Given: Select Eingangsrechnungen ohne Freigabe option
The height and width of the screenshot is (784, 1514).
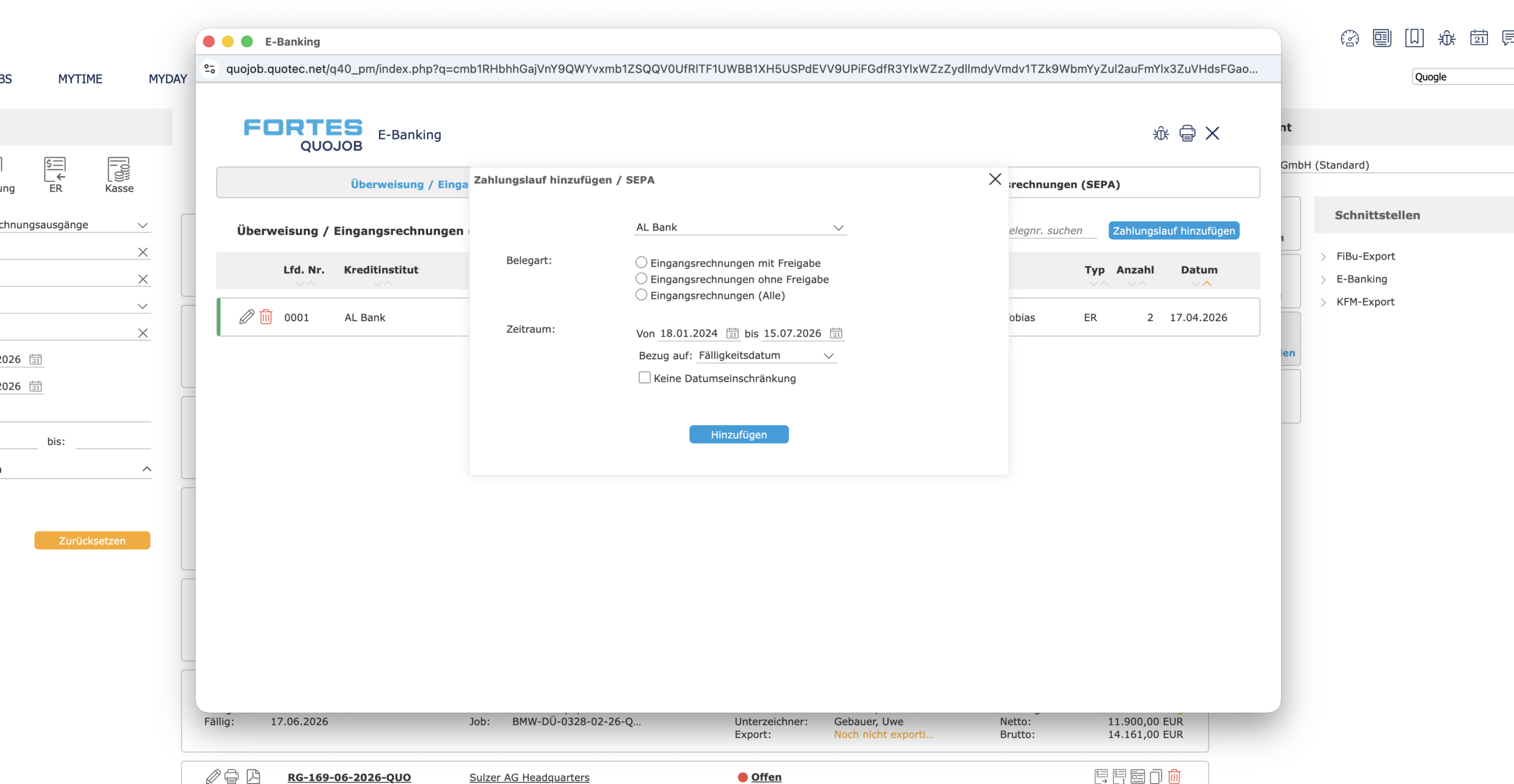Looking at the screenshot, I should (641, 278).
